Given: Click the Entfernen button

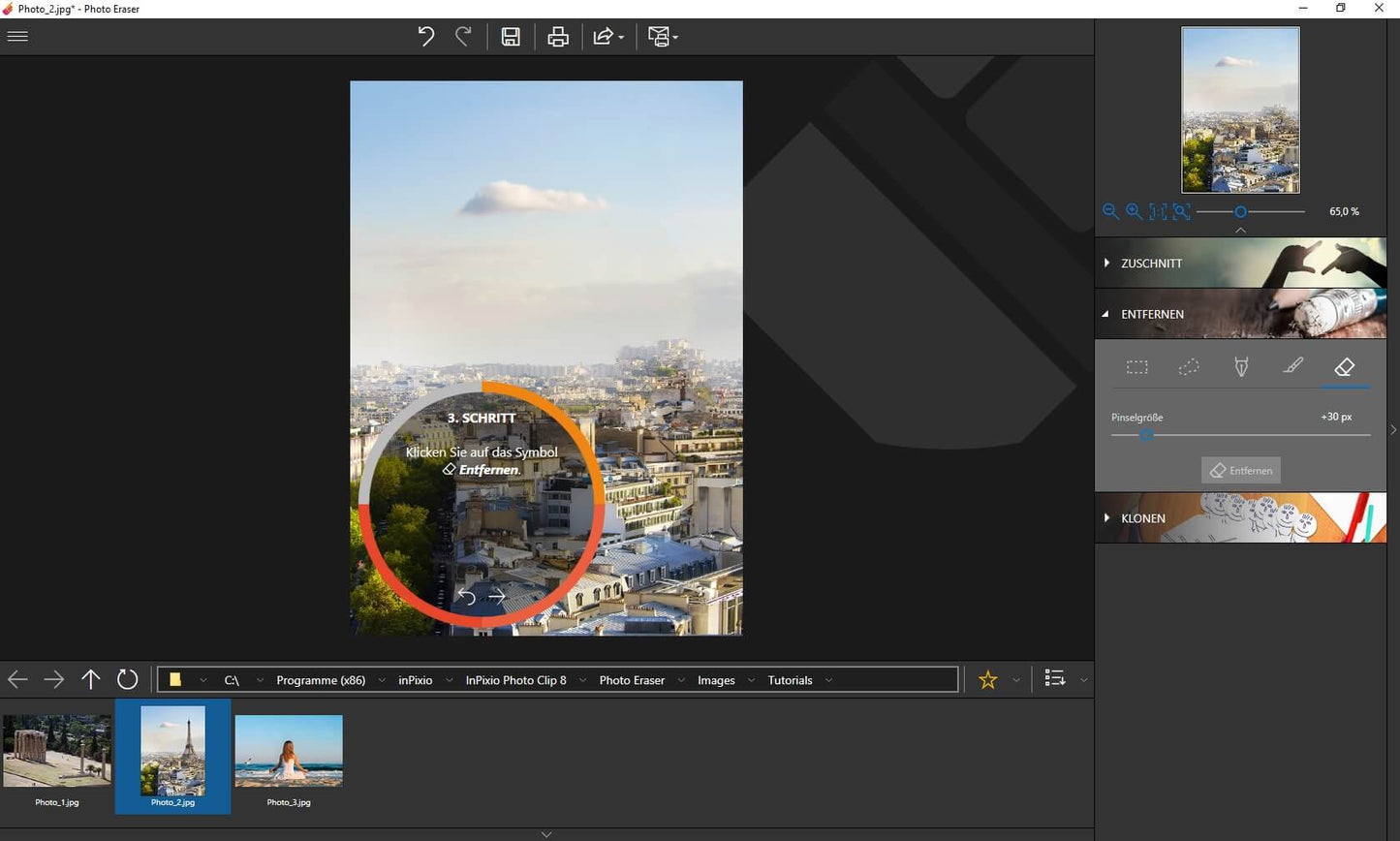Looking at the screenshot, I should pyautogui.click(x=1241, y=471).
